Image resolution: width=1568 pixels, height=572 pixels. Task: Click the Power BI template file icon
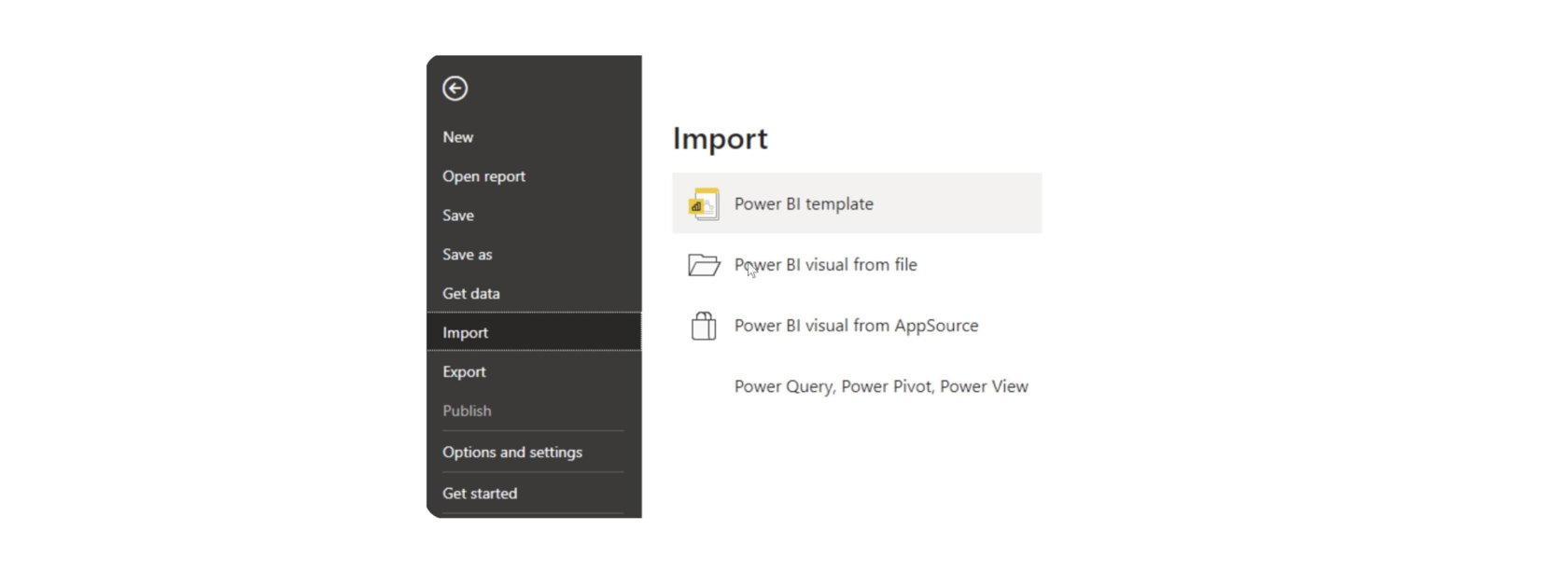(x=704, y=204)
